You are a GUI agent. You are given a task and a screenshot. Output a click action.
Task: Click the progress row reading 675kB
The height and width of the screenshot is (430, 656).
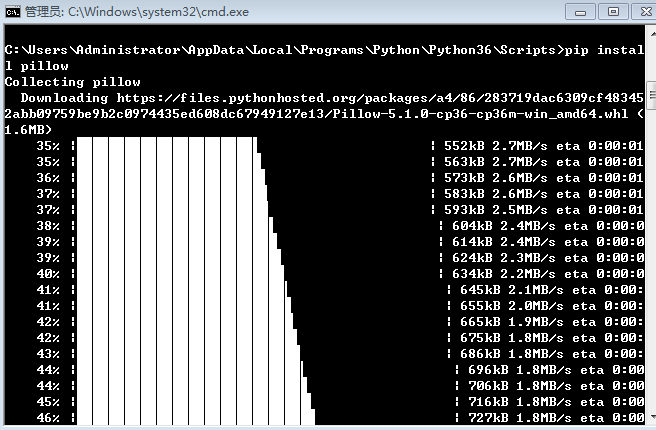[340, 338]
